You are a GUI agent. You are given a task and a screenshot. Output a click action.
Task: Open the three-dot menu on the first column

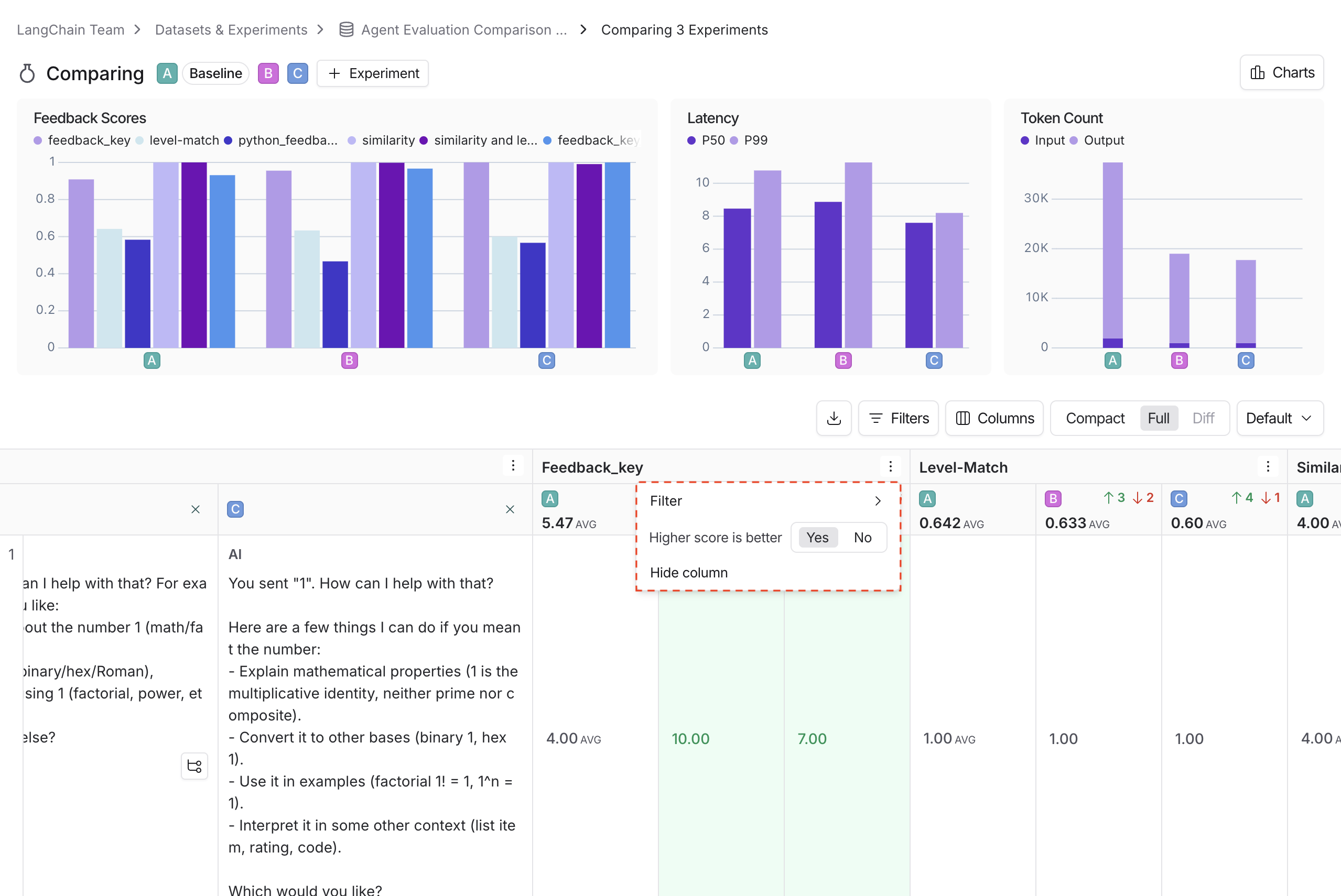tap(513, 466)
